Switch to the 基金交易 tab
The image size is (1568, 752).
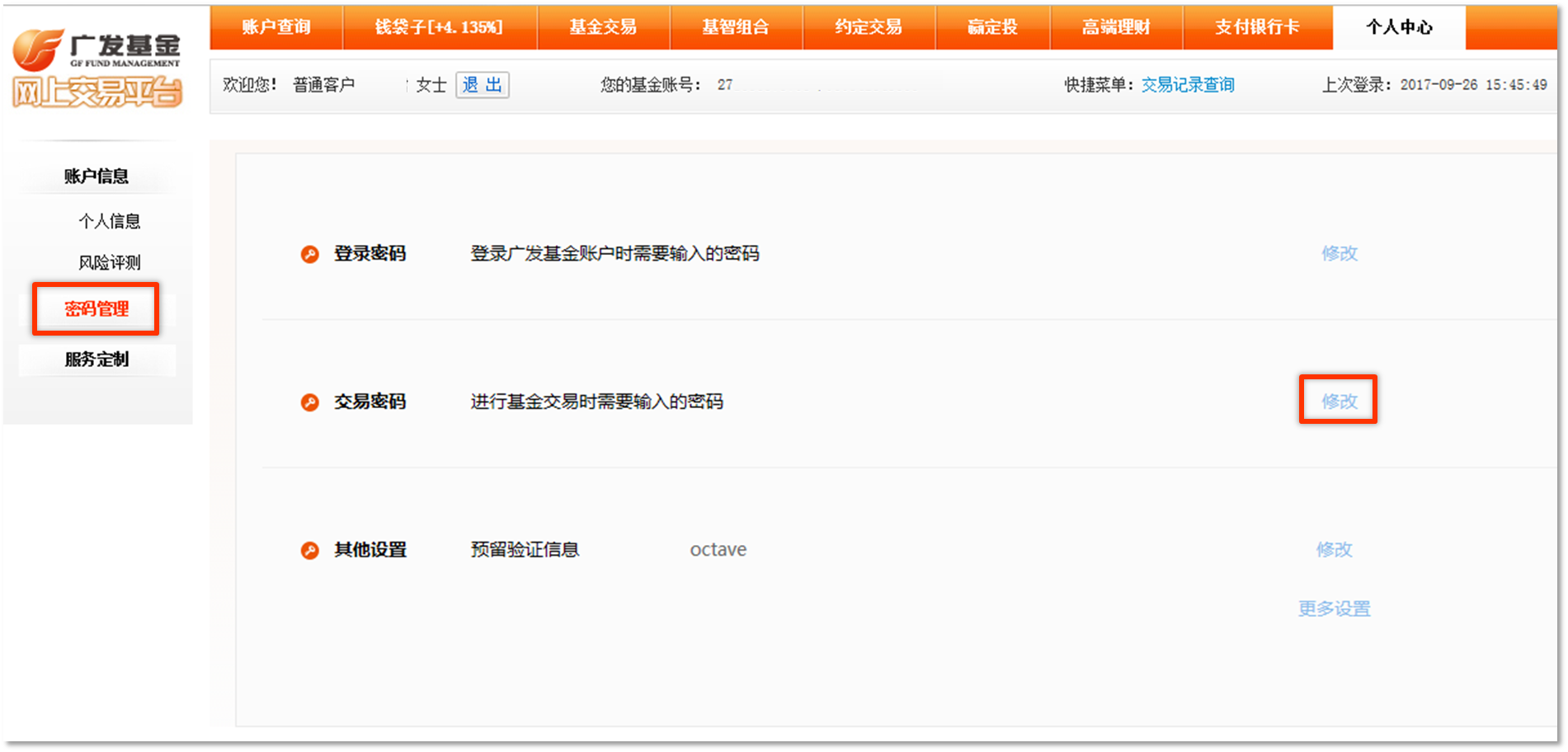coord(603,27)
